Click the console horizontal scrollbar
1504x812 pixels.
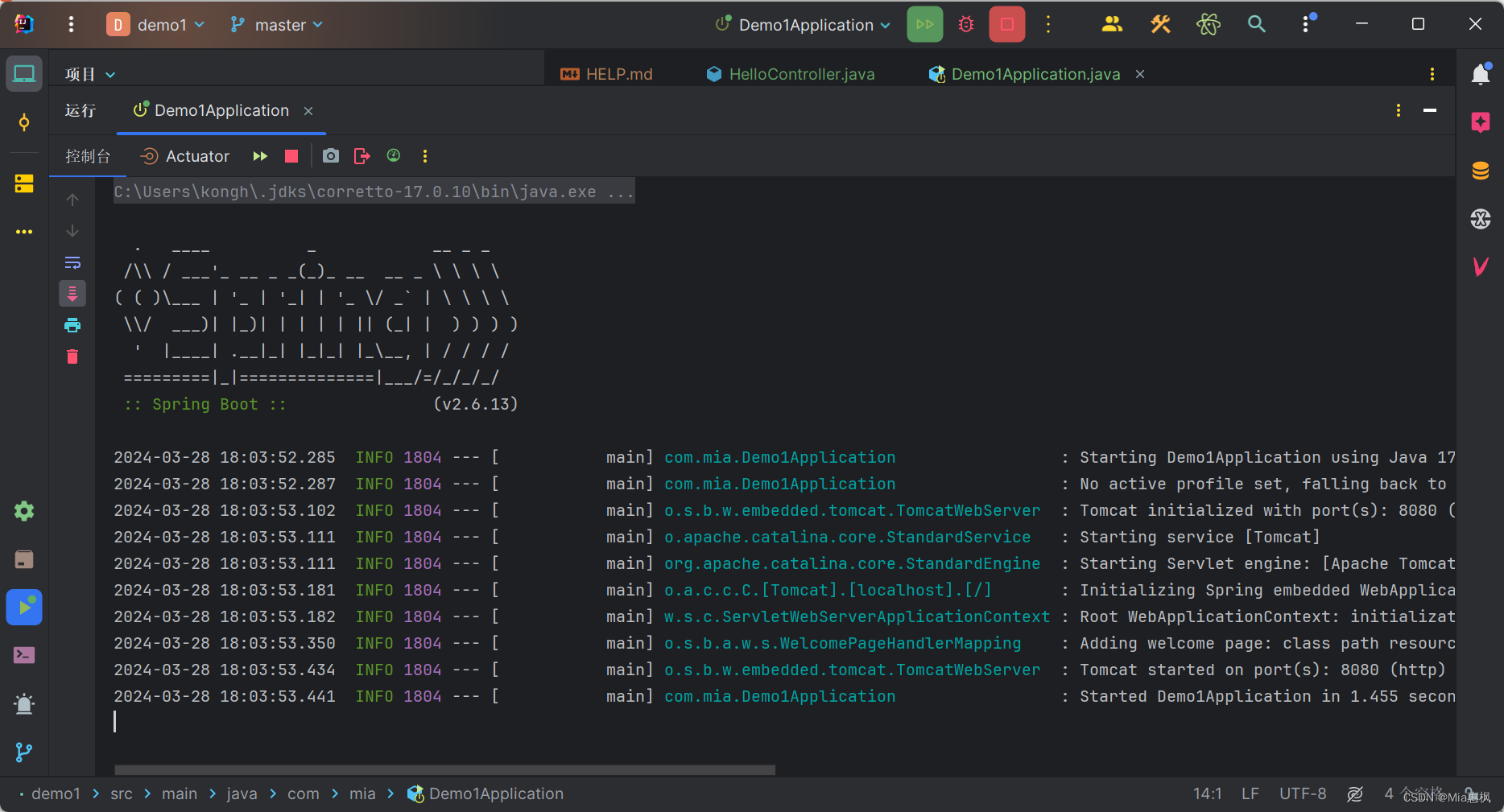click(444, 769)
